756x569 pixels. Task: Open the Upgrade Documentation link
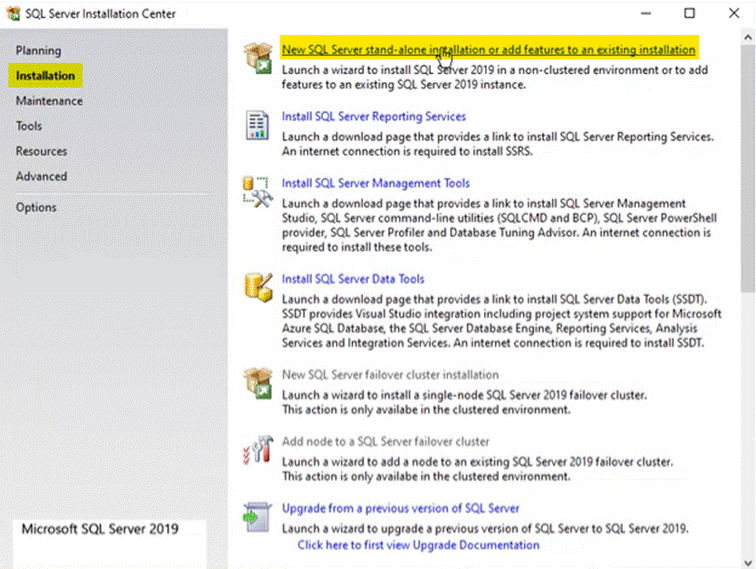[x=418, y=545]
